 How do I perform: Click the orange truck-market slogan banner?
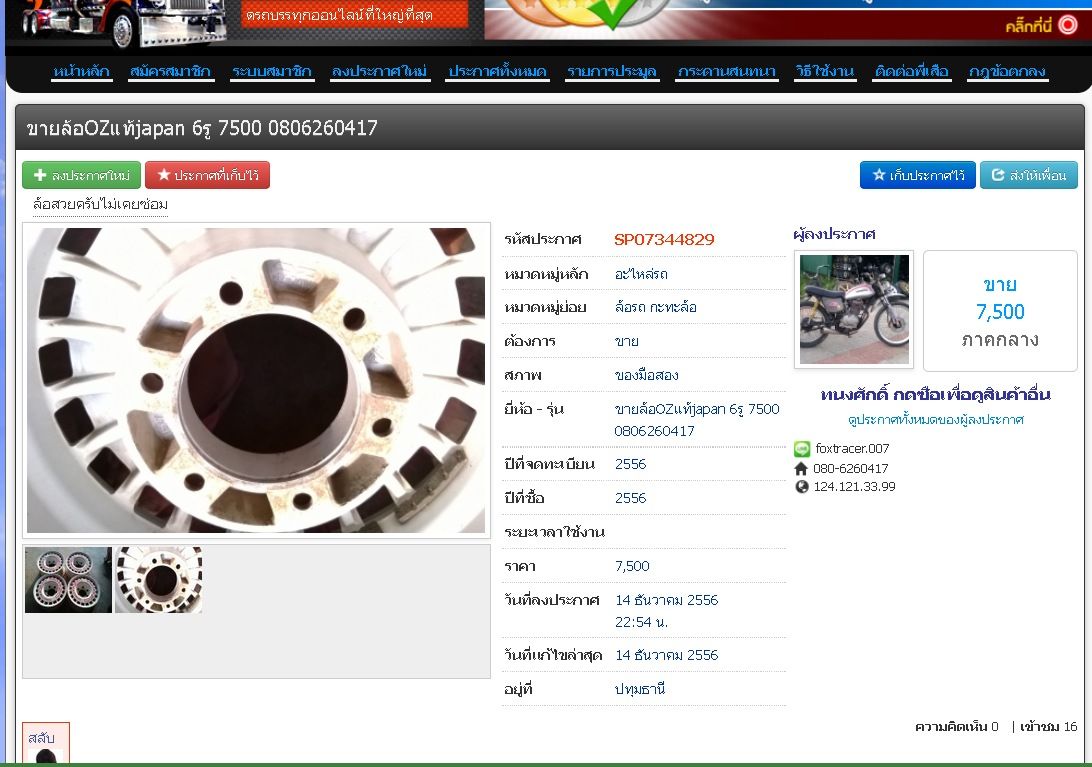point(354,15)
